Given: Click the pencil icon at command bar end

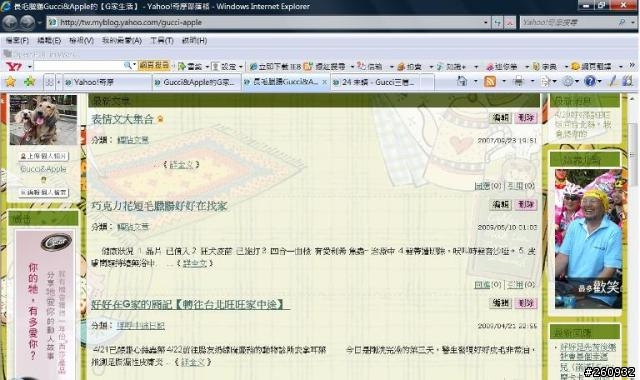Looking at the screenshot, I should pos(613,81).
